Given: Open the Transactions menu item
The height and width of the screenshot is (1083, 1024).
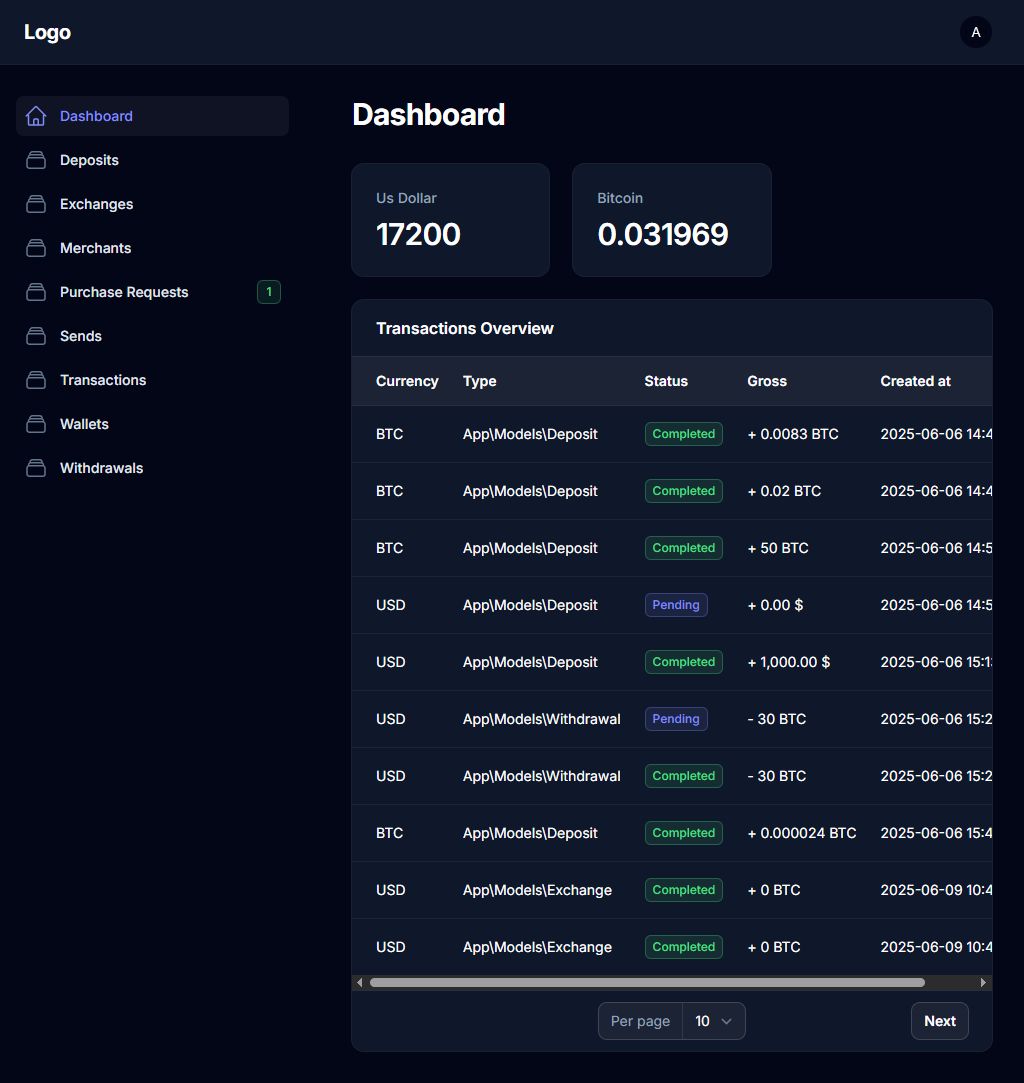Looking at the screenshot, I should (x=103, y=380).
